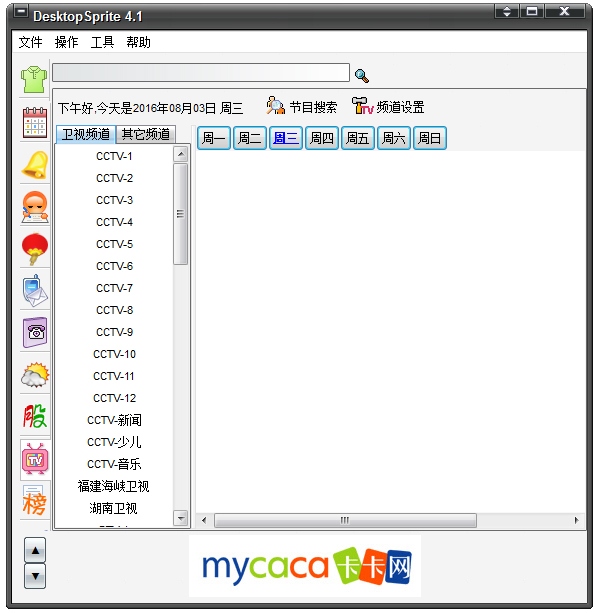Select channel CCTV-11
The height and width of the screenshot is (613, 596).
[114, 376]
